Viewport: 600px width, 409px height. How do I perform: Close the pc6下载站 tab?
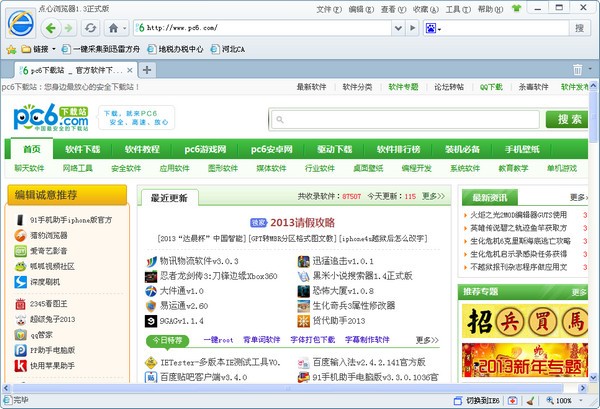130,70
